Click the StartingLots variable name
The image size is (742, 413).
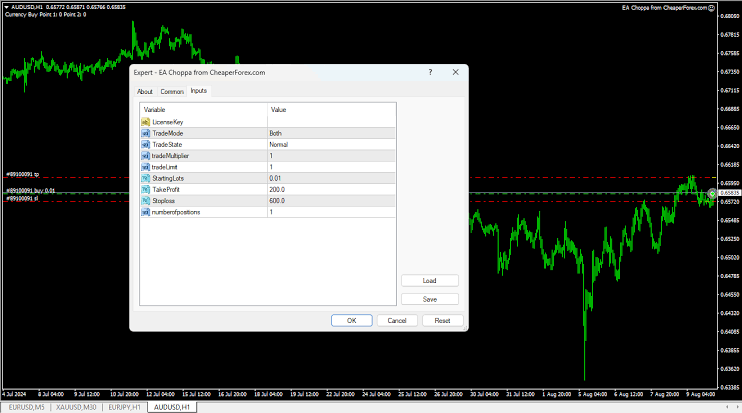[168, 178]
